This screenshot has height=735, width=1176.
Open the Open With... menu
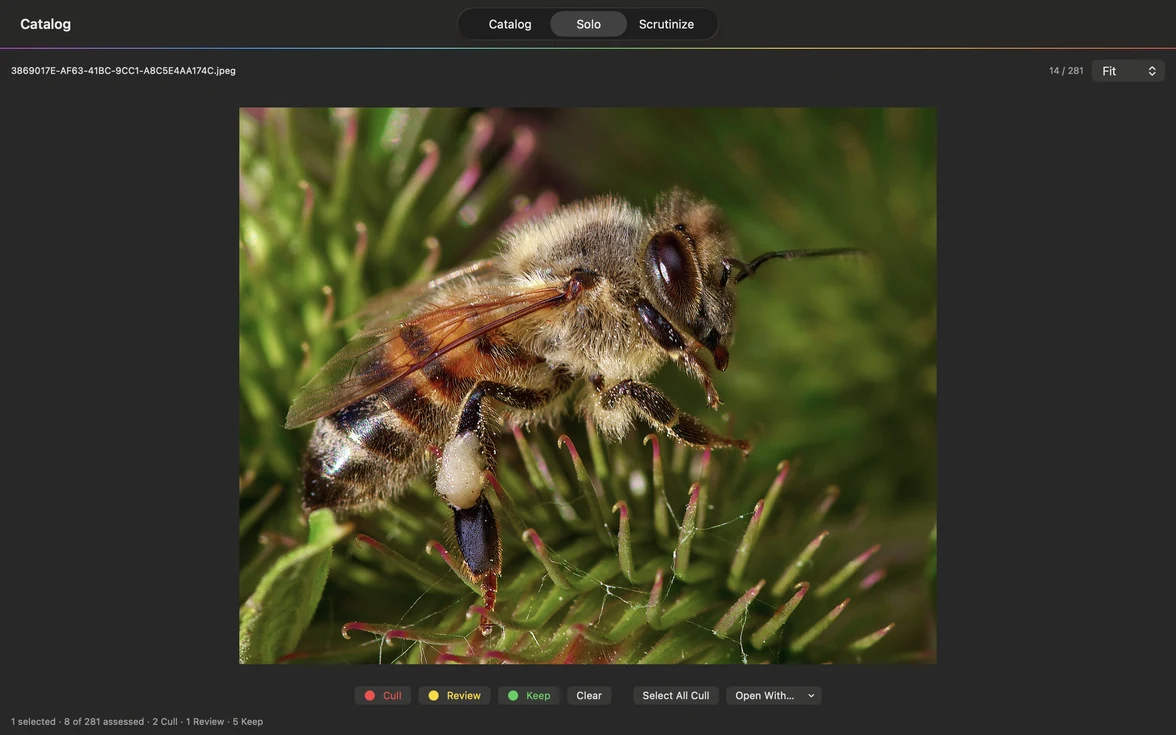tap(773, 695)
